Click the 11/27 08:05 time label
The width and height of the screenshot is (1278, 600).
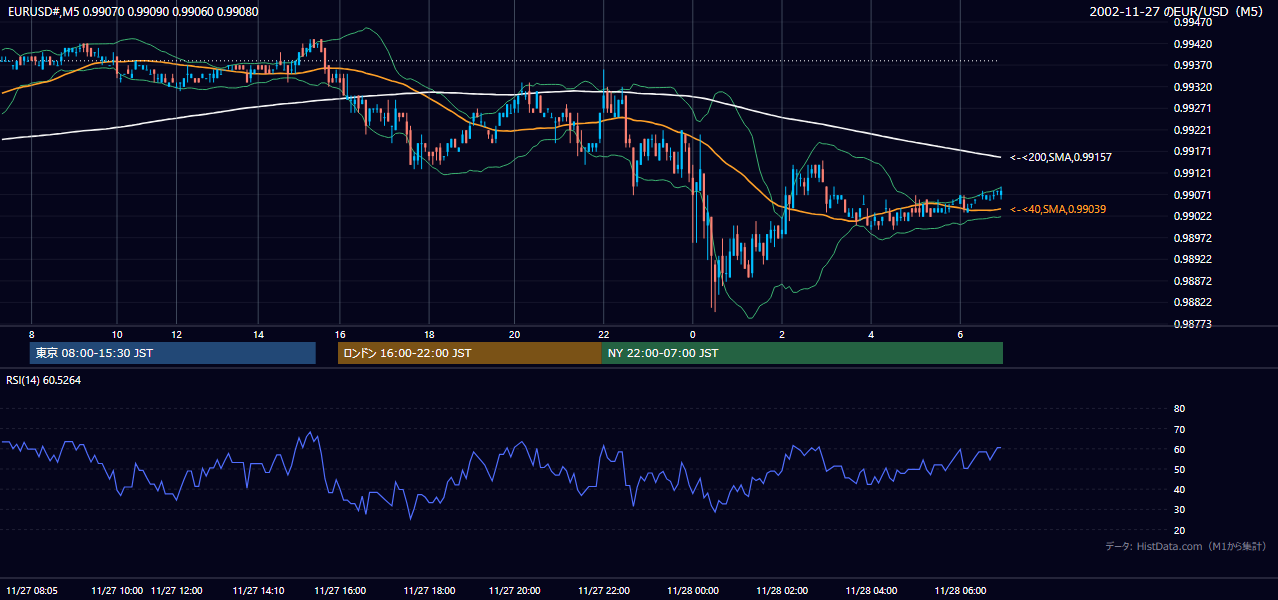(x=32, y=591)
